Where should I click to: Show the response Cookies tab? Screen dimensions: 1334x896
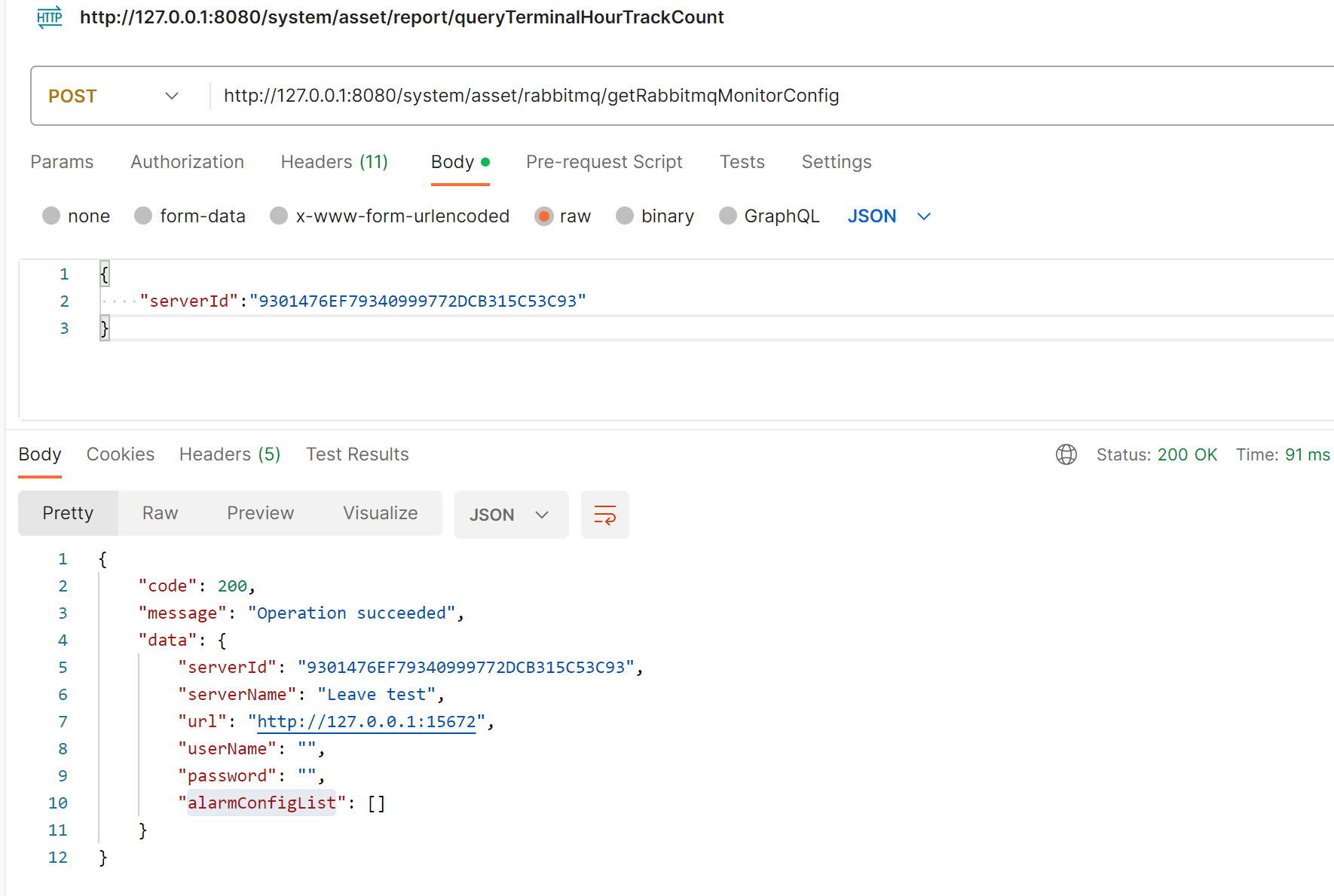click(x=121, y=454)
